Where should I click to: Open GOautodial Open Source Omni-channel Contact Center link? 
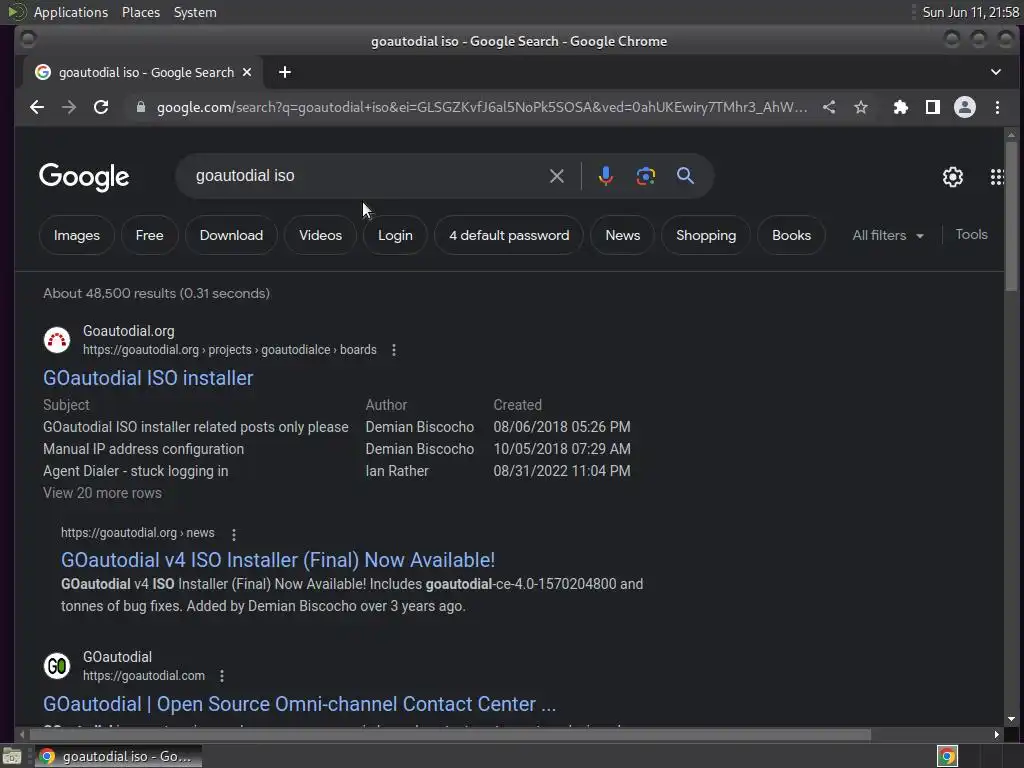pos(299,704)
